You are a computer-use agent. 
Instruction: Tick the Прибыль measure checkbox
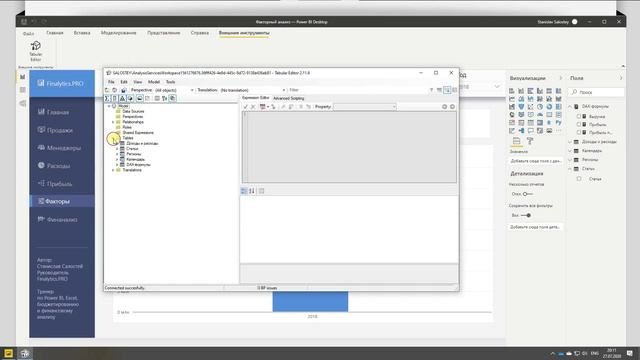pos(579,124)
